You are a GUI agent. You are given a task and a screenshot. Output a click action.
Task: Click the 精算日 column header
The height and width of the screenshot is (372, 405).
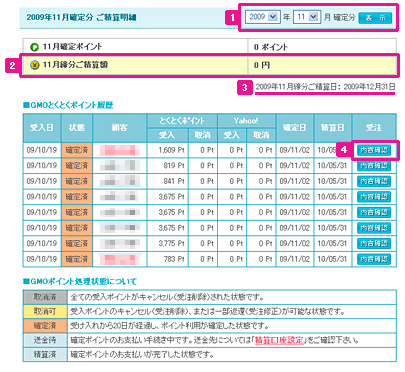tap(333, 128)
